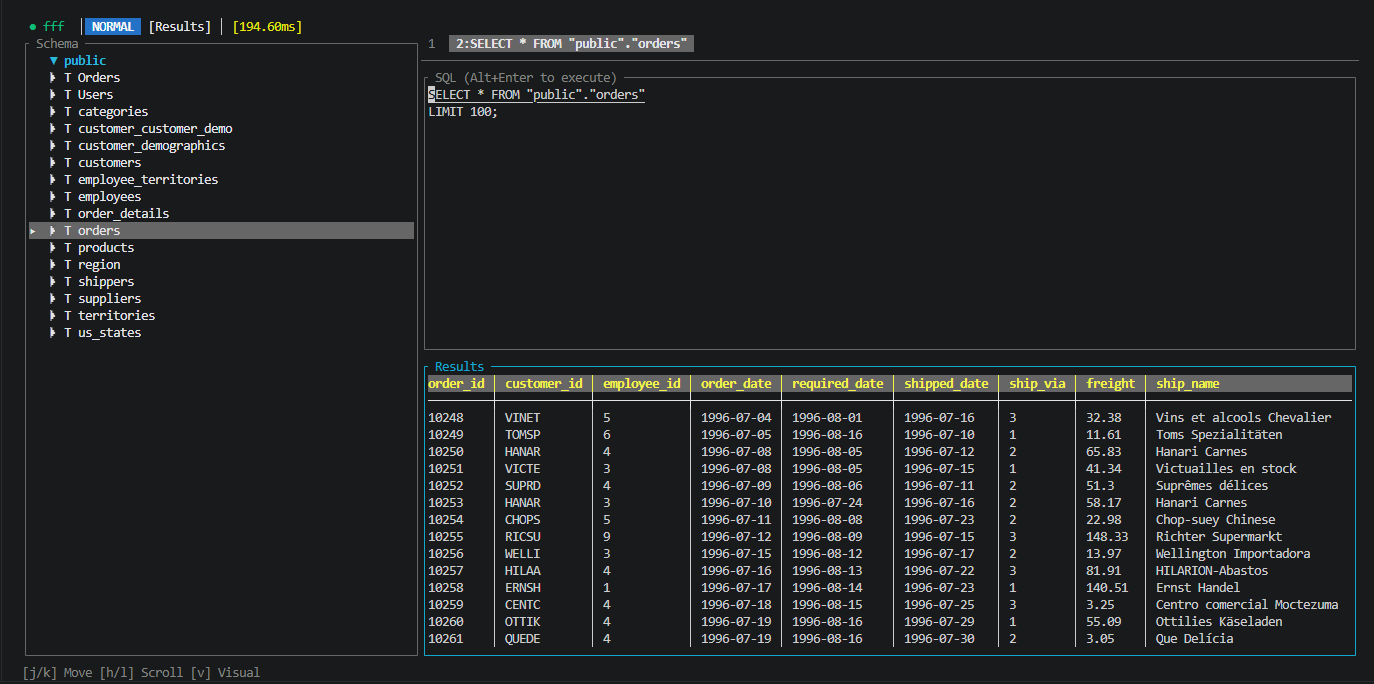Click the order_date column header
Viewport: 1374px width, 684px height.
736,384
